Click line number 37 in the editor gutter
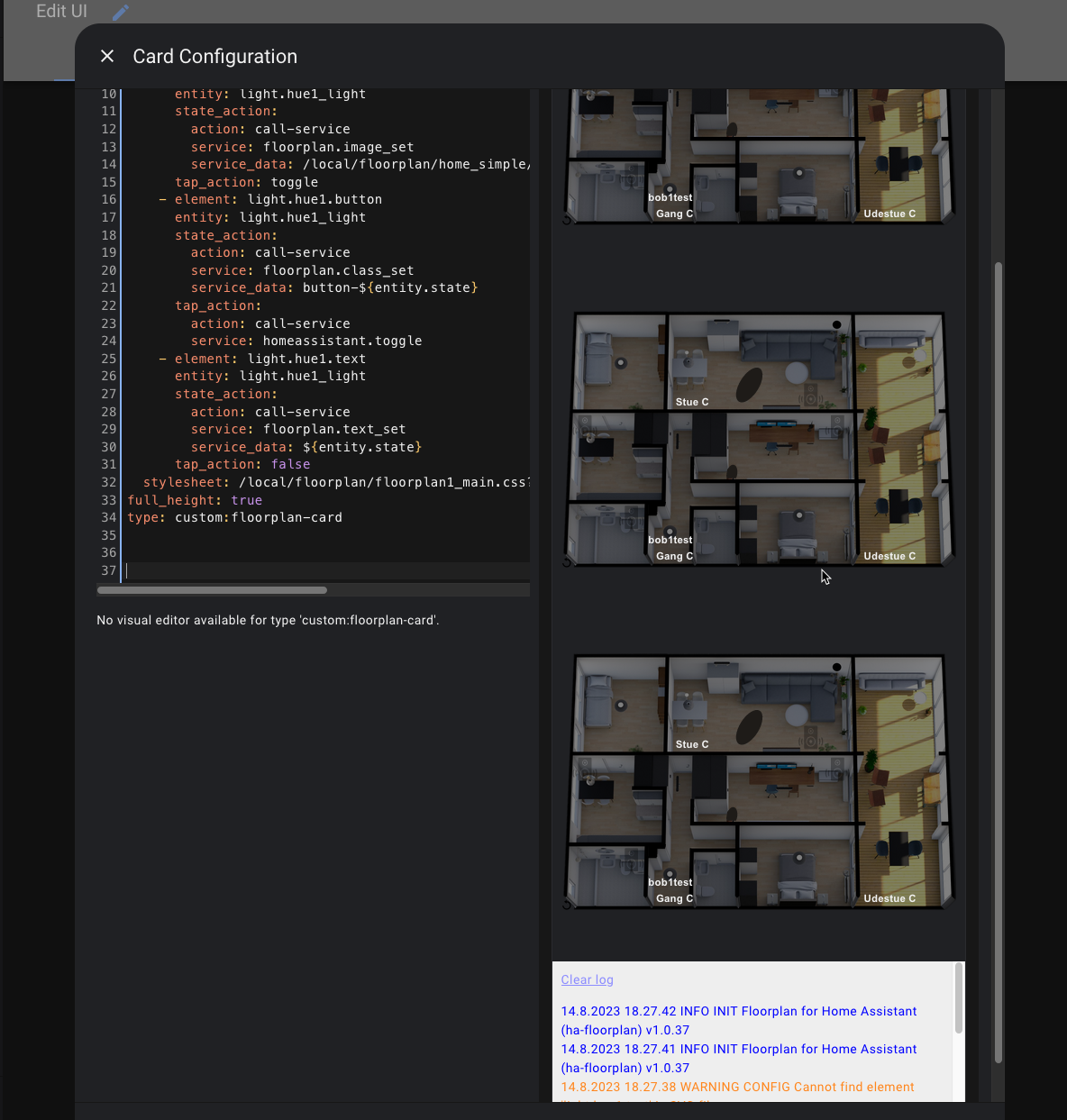 click(x=108, y=570)
